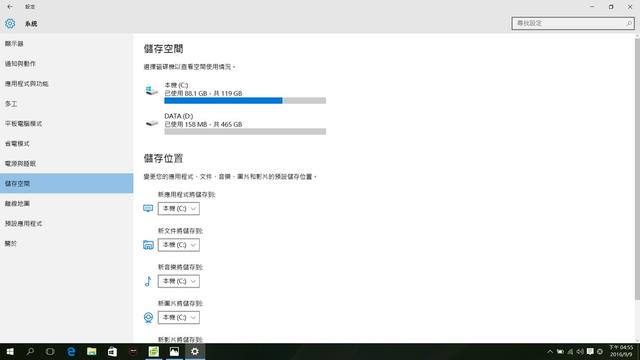Click the gray D: drive usage bar
This screenshot has height=360, width=640.
[245, 131]
